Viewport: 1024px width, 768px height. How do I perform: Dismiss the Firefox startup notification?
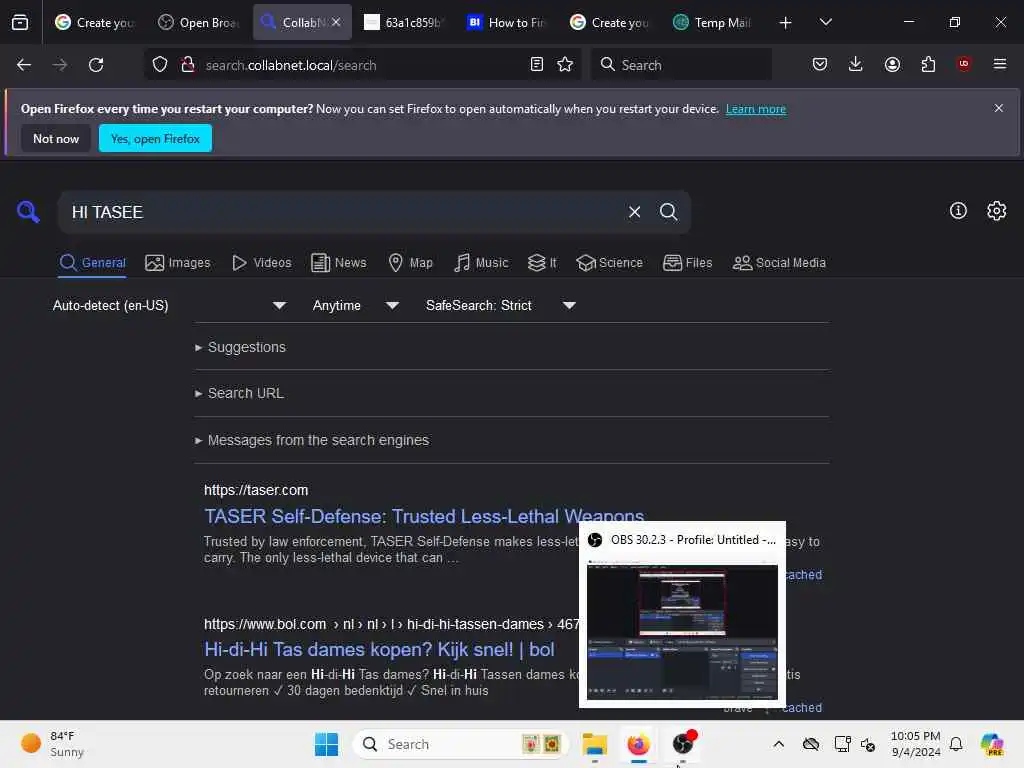pyautogui.click(x=999, y=108)
